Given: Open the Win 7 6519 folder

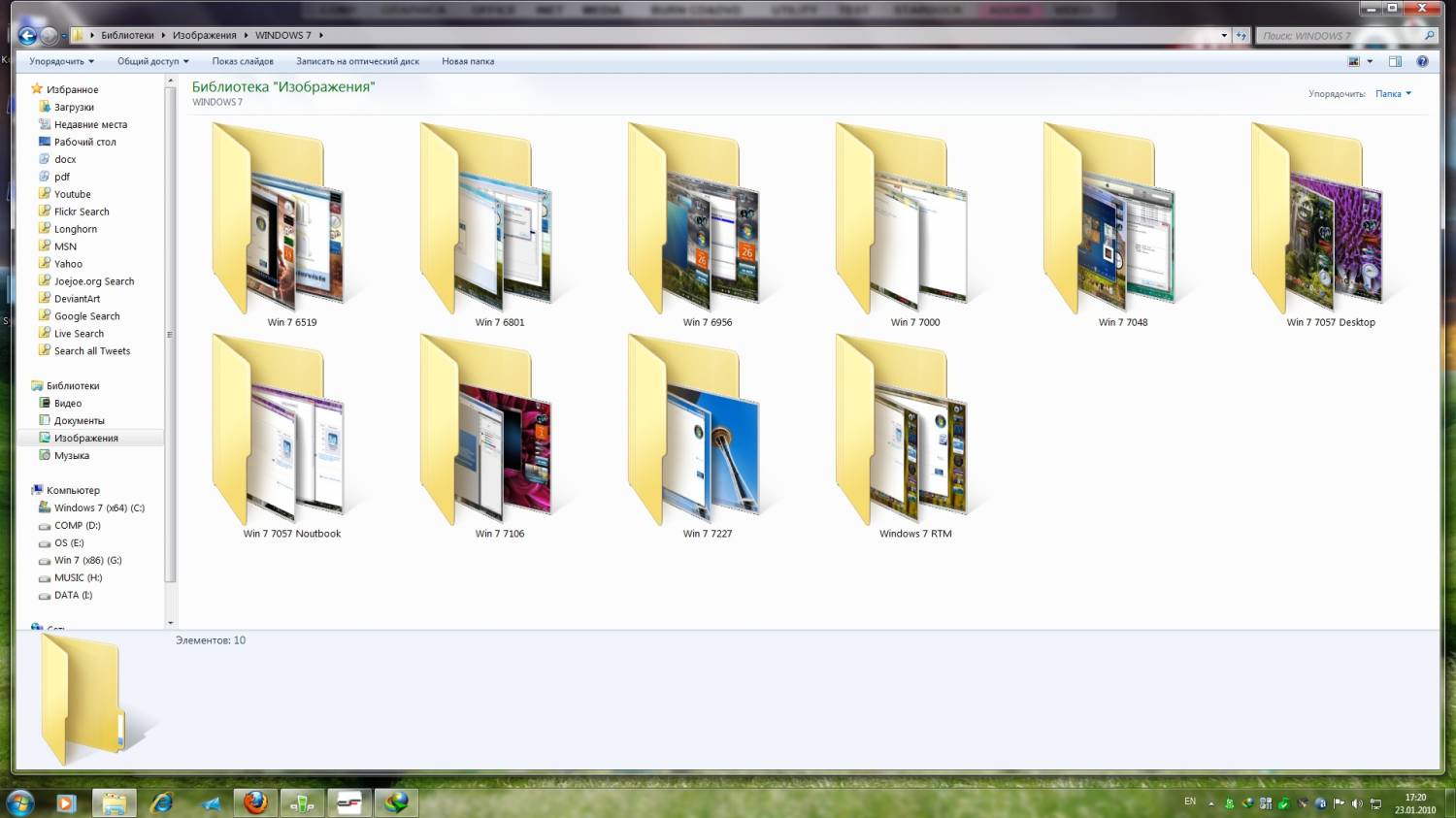Looking at the screenshot, I should point(291,225).
